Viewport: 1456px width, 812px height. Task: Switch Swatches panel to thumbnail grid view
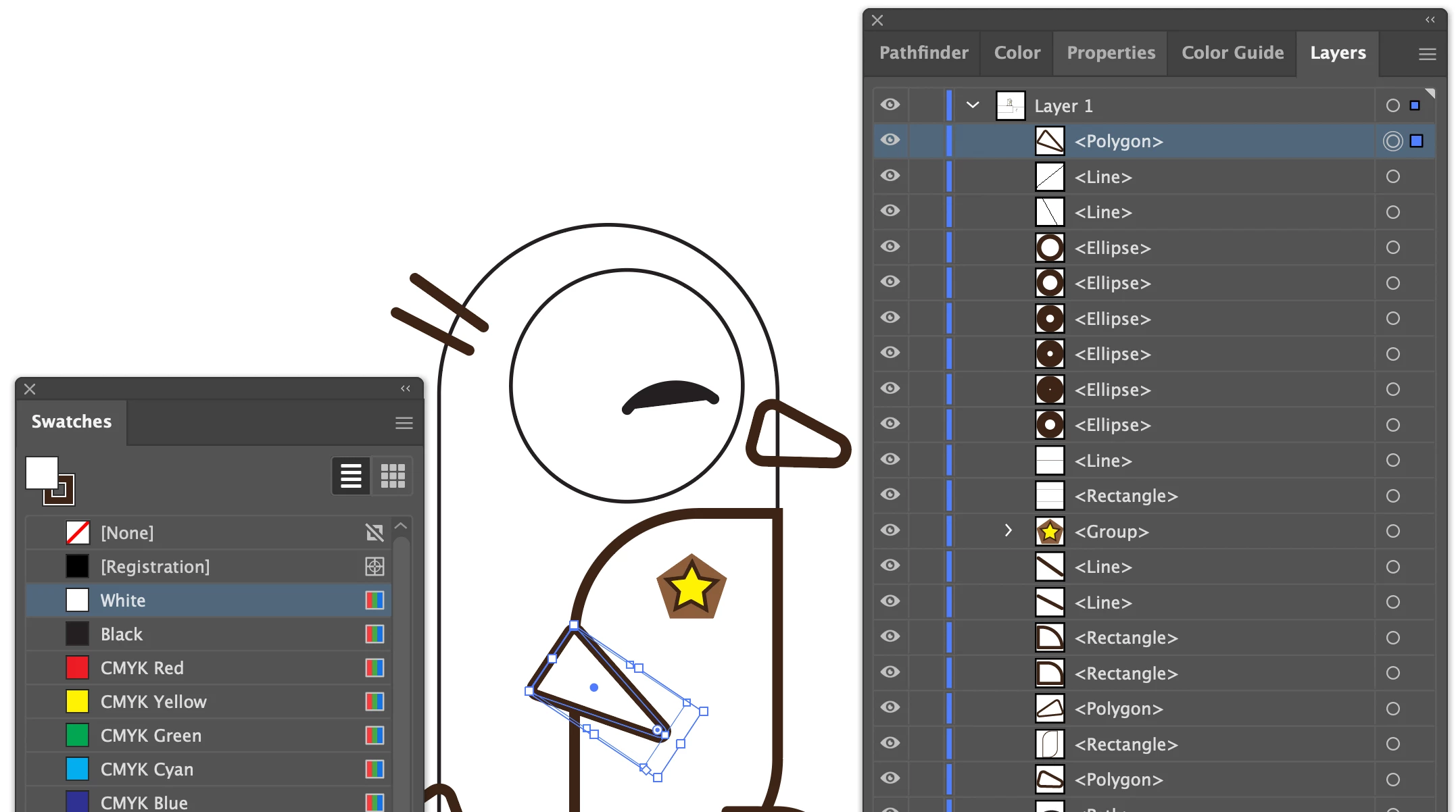pos(393,476)
